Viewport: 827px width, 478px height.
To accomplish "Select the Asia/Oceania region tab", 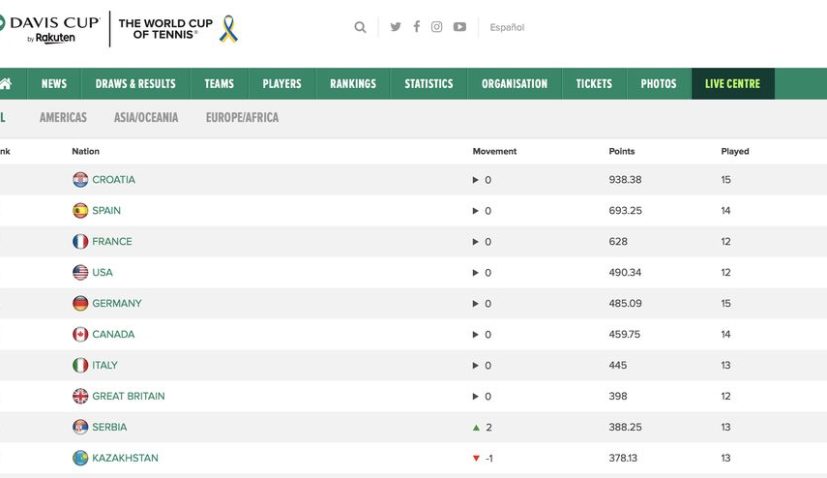I will [x=146, y=118].
